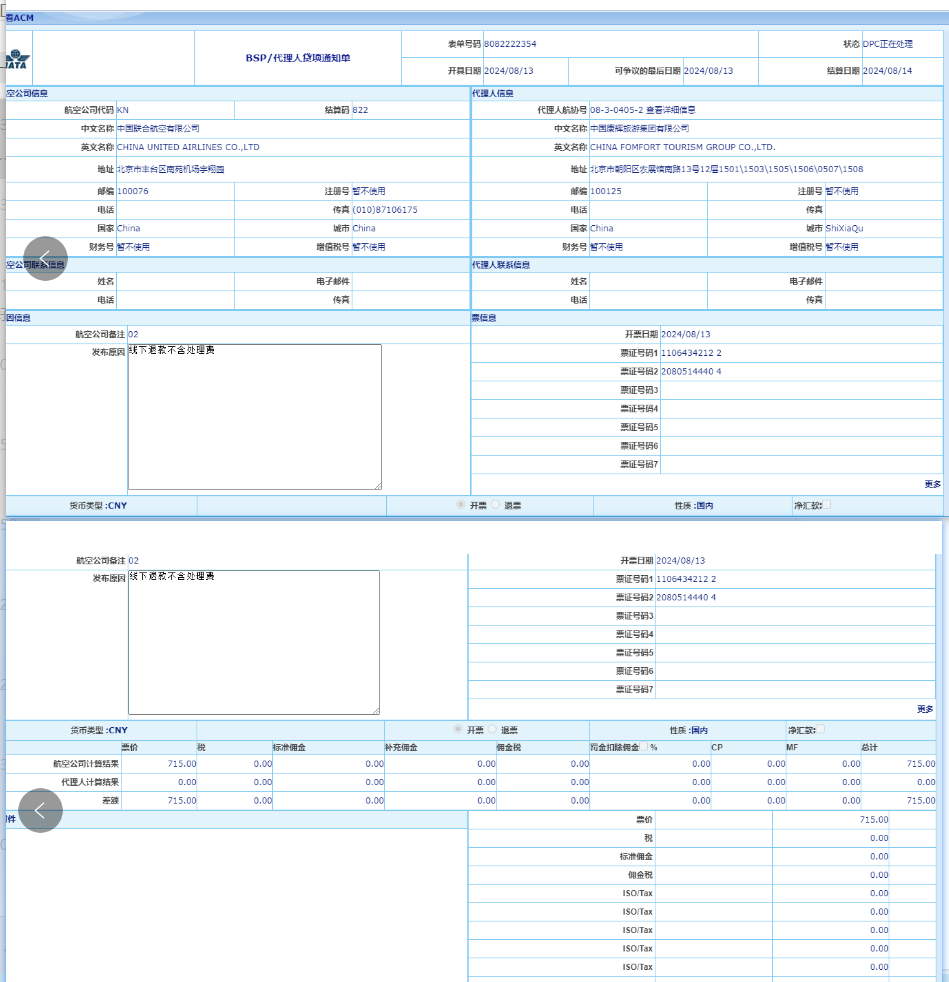Click the IATA logo in the header

point(17,60)
